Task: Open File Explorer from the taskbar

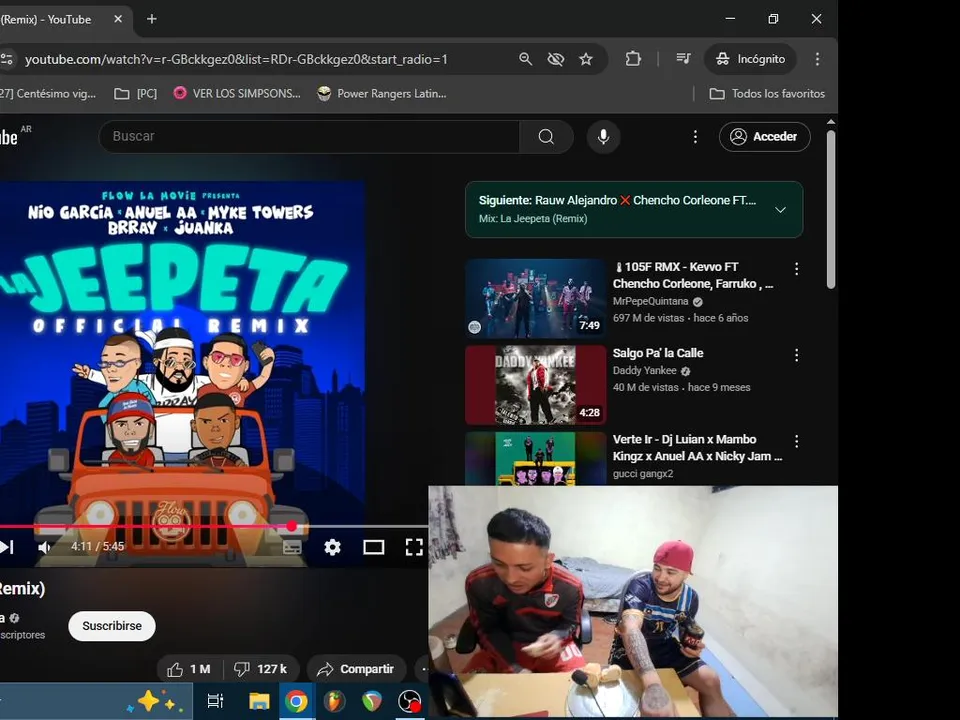Action: 259,700
